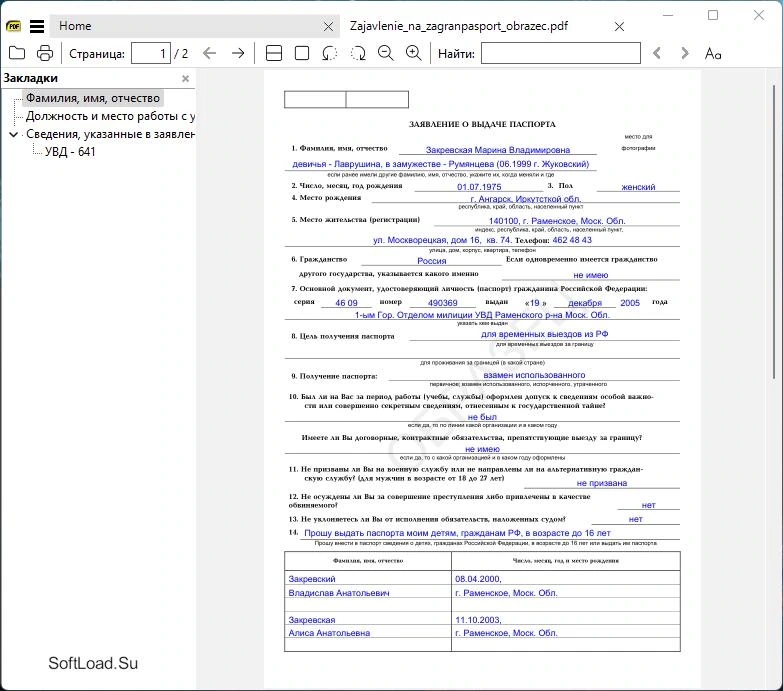Select bookmark УВД - 641
Image resolution: width=783 pixels, height=691 pixels.
pos(70,152)
